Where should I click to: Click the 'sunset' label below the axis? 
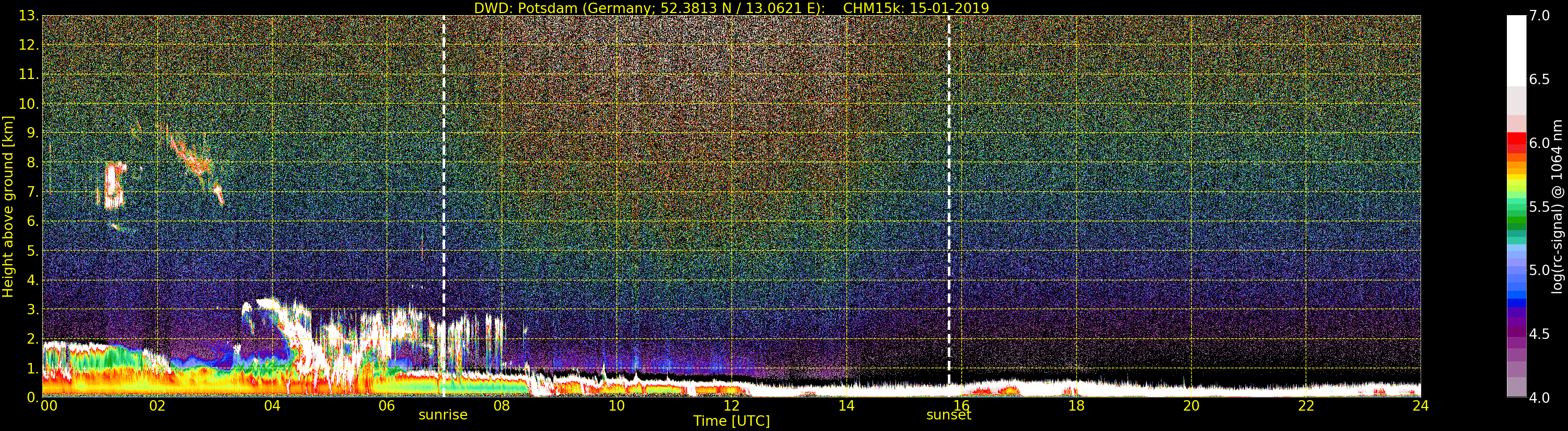(949, 415)
